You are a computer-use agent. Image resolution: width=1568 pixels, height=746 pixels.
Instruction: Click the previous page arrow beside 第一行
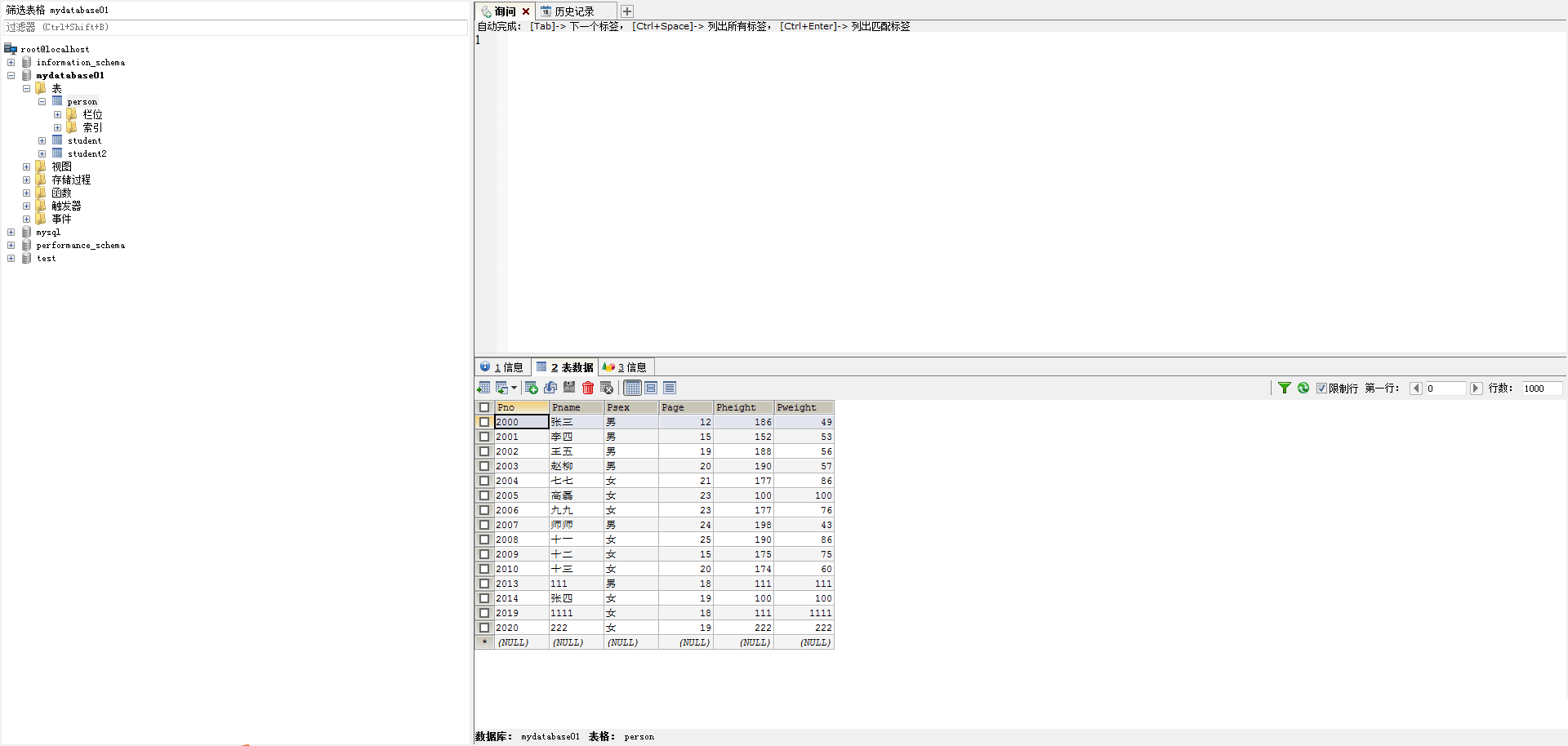tap(1417, 389)
